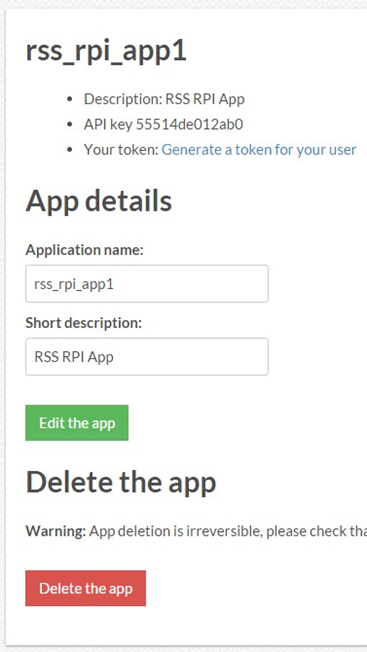367x652 pixels.
Task: Click the Delete the app section heading
Action: pos(121,482)
